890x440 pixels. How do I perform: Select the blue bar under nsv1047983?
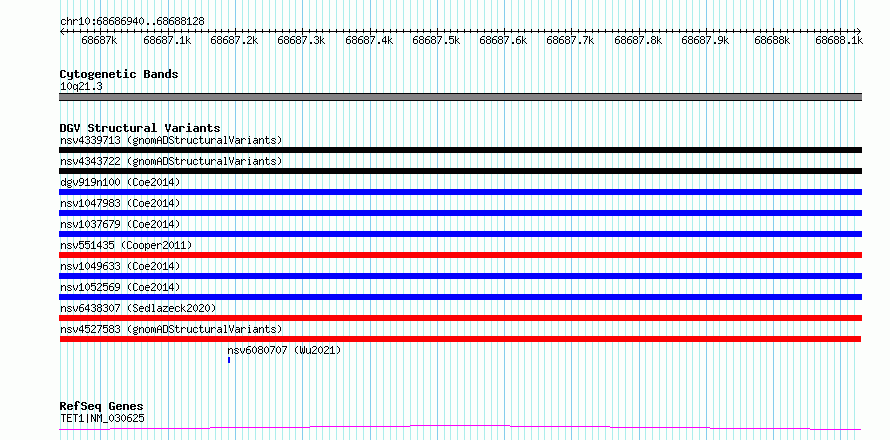pos(460,213)
